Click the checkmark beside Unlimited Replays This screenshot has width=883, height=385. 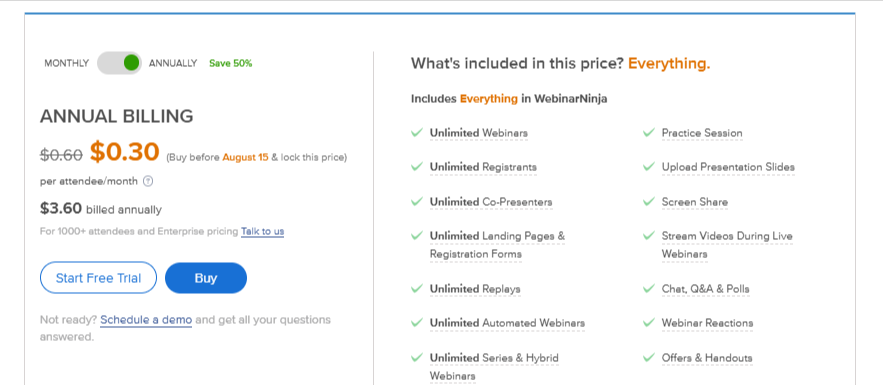click(x=417, y=289)
